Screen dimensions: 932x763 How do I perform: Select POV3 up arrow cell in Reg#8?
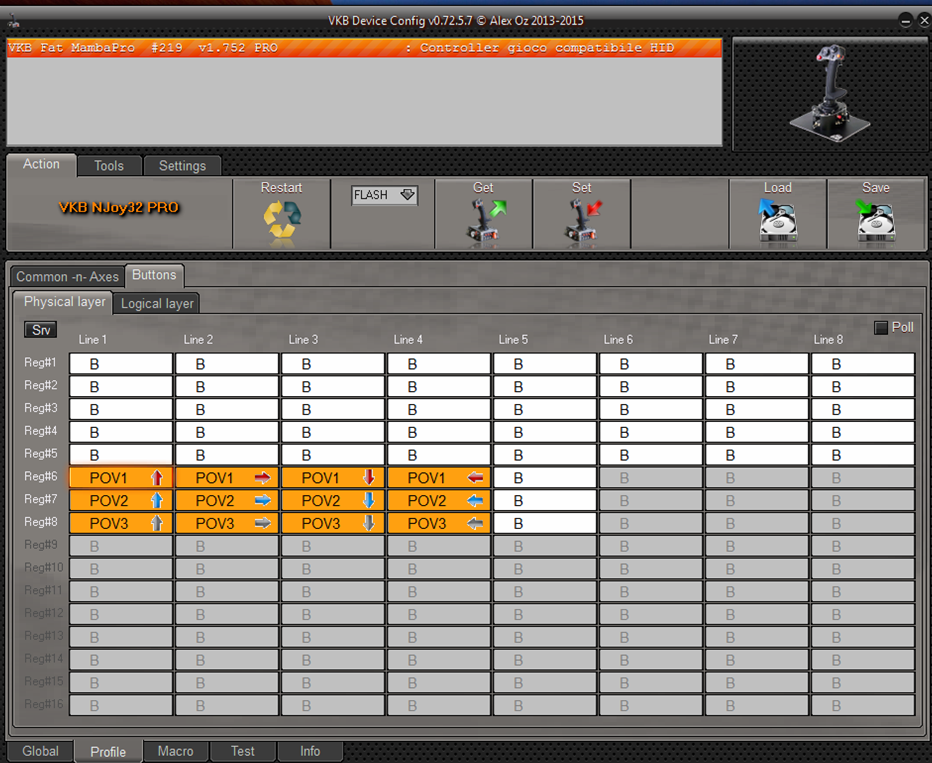[x=121, y=523]
